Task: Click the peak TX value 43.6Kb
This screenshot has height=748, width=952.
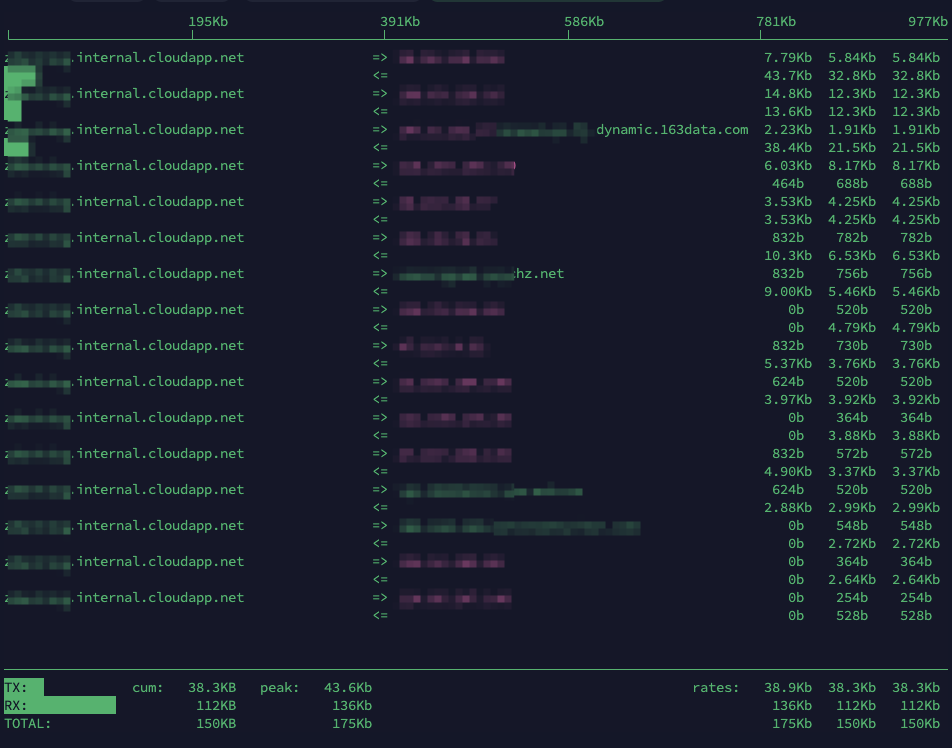Action: tap(347, 688)
